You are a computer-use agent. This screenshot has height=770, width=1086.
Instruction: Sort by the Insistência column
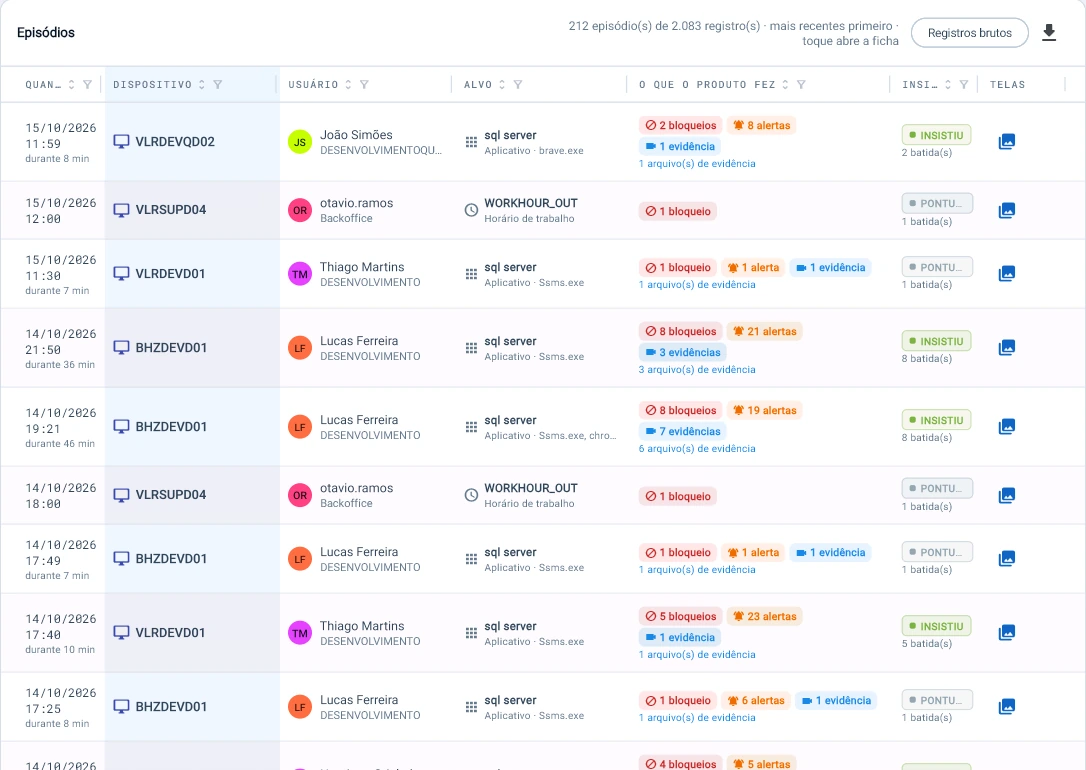948,84
